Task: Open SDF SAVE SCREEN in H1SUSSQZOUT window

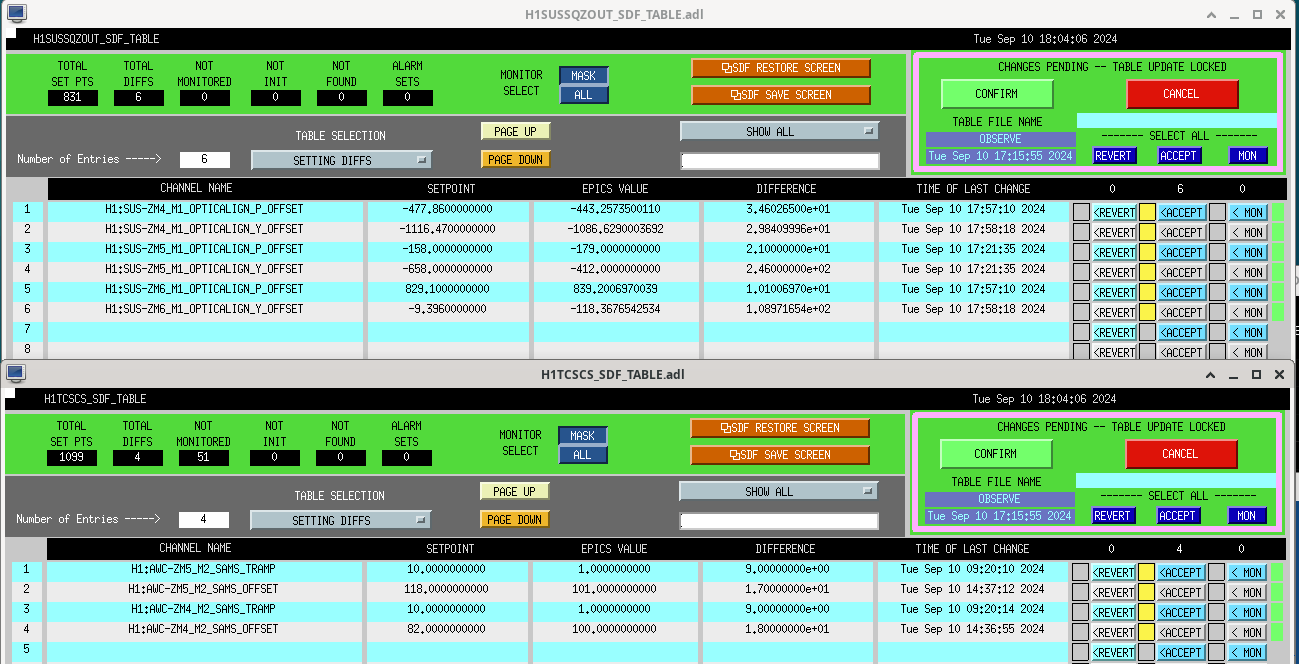Action: 781,95
